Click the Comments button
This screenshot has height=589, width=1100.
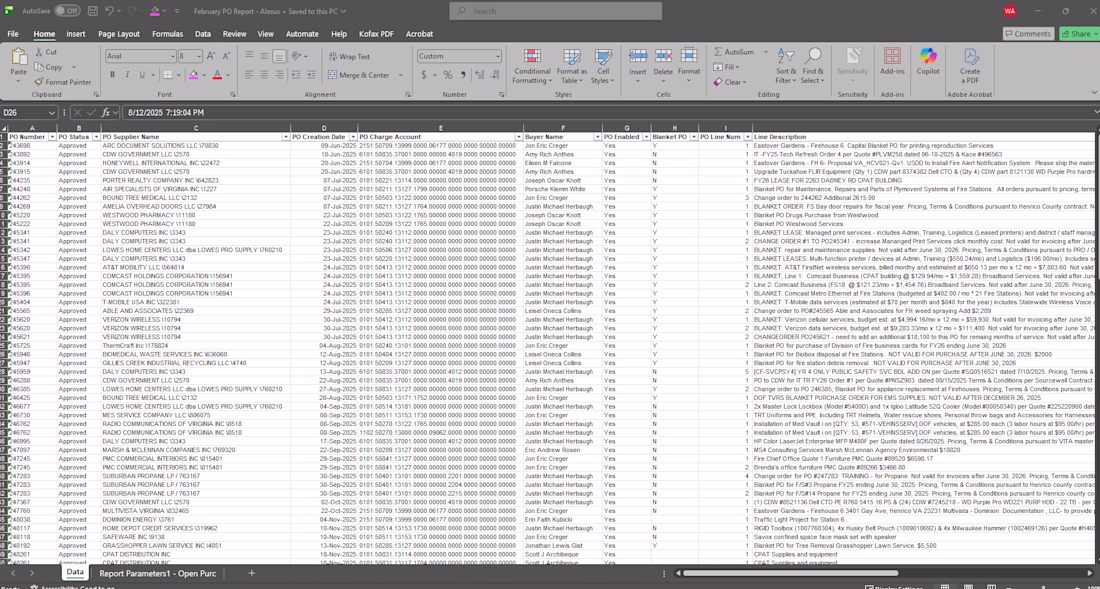[1028, 34]
